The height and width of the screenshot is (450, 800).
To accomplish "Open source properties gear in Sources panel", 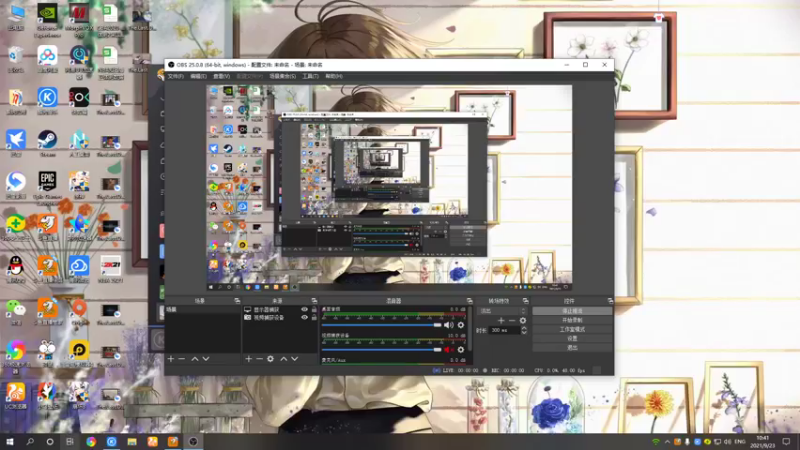I will tap(270, 359).
